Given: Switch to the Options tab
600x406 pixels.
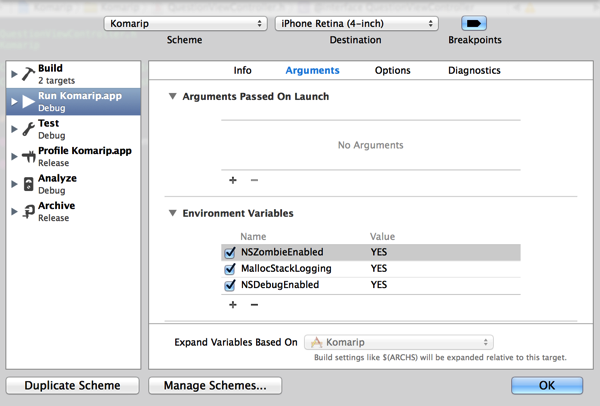Looking at the screenshot, I should point(393,70).
